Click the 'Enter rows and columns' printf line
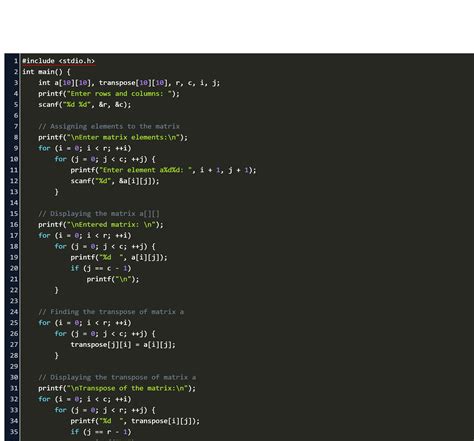Viewport: 474px width, 441px height. [109, 94]
